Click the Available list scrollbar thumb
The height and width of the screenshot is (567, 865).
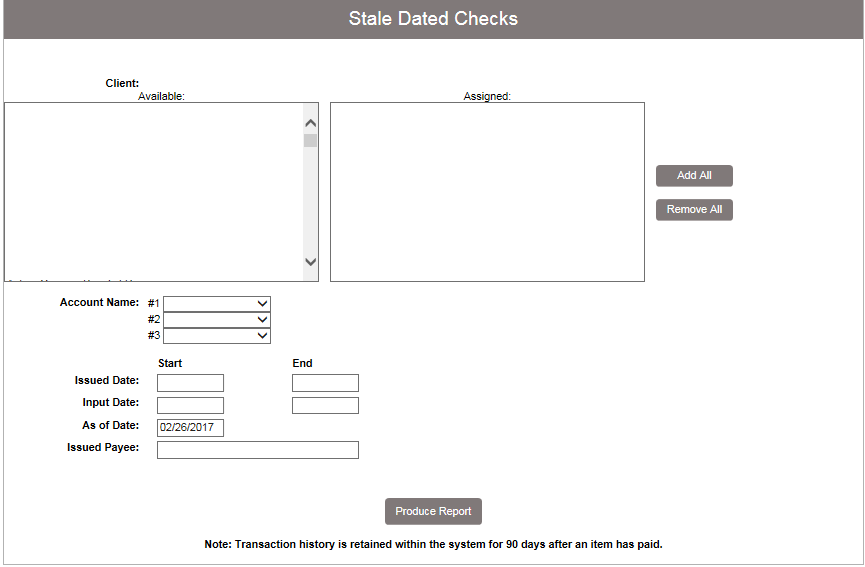pos(311,141)
